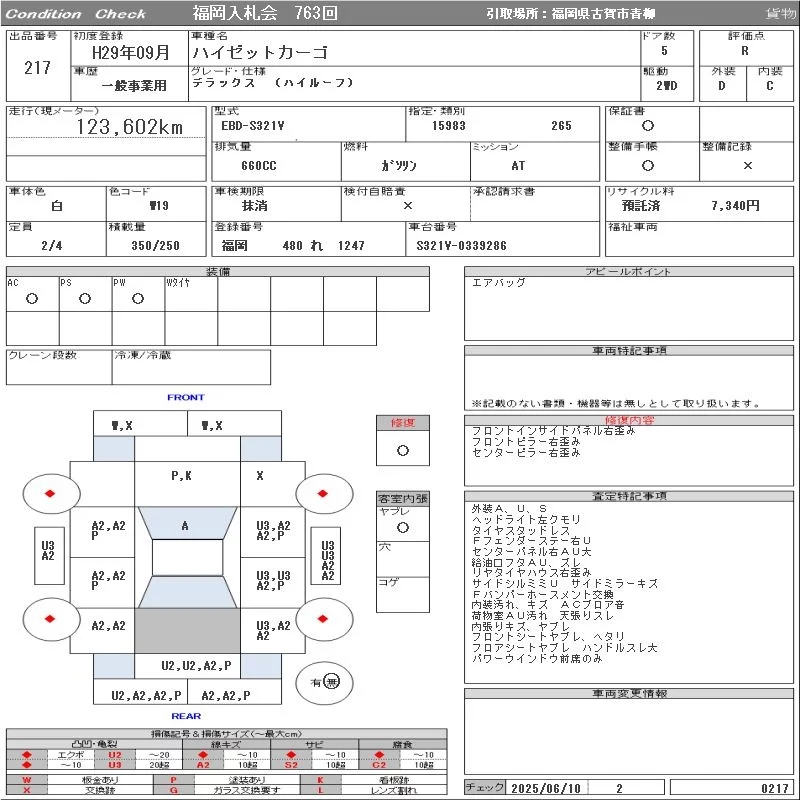Click first registration date H29年09月
Screen dimensions: 800x800
pyautogui.click(x=131, y=52)
